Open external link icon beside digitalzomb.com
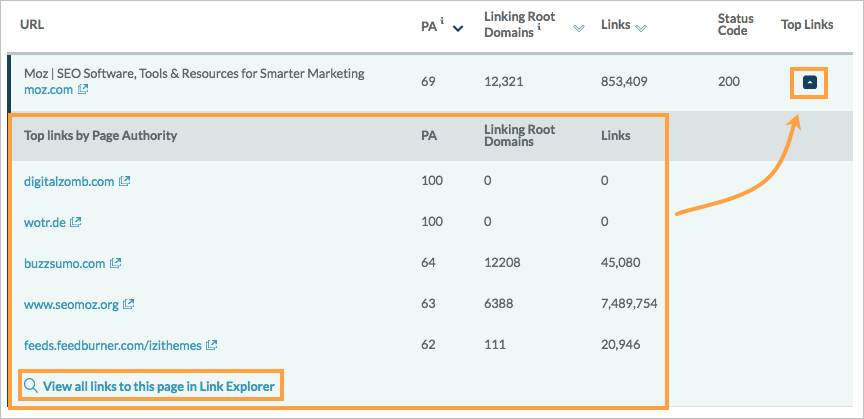Screen dimensions: 864x419 (x=125, y=181)
